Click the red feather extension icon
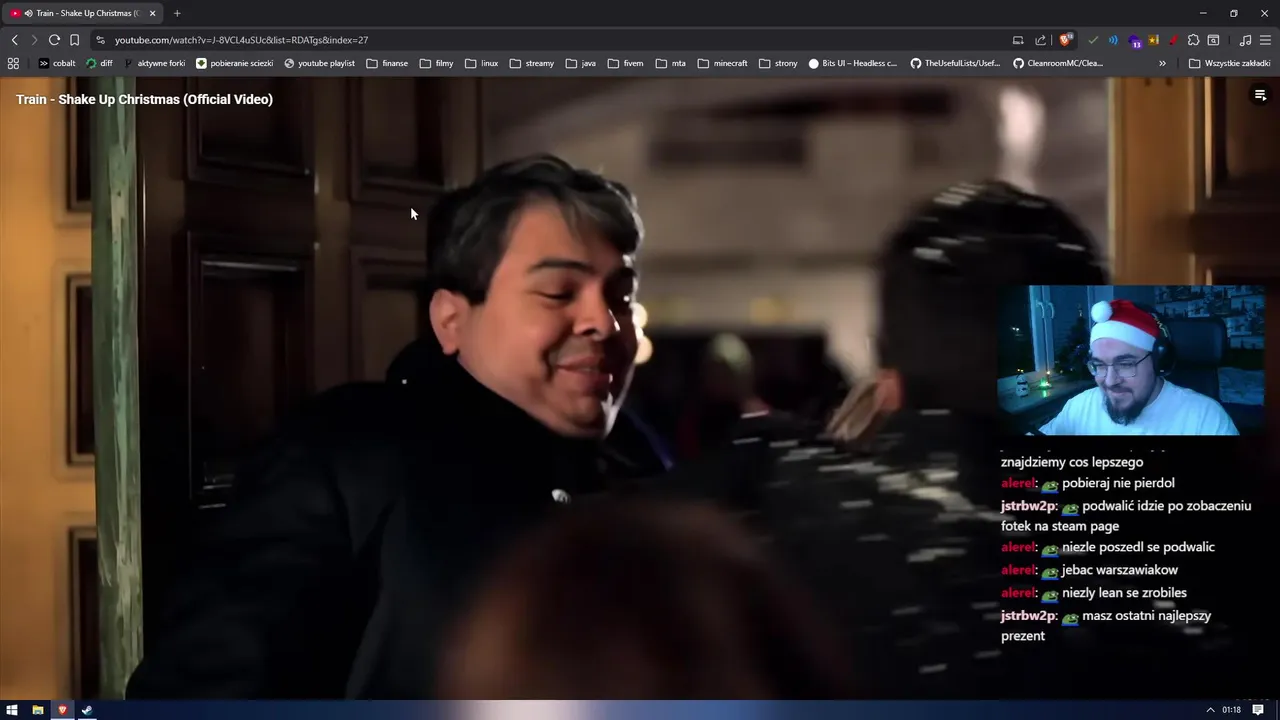The width and height of the screenshot is (1280, 720). tap(1172, 40)
